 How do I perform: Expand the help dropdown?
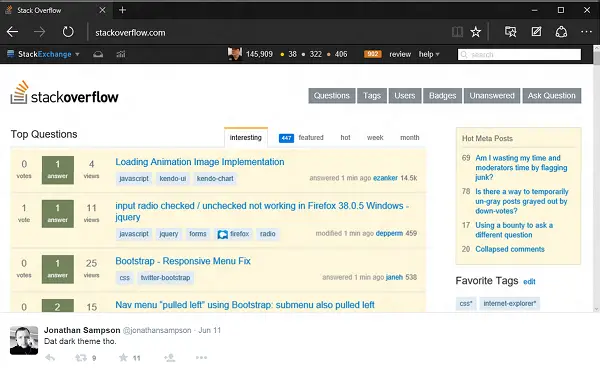click(429, 54)
